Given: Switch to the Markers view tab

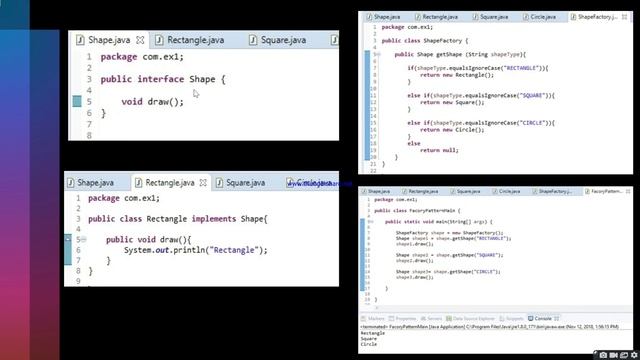Looking at the screenshot, I should (x=373, y=318).
